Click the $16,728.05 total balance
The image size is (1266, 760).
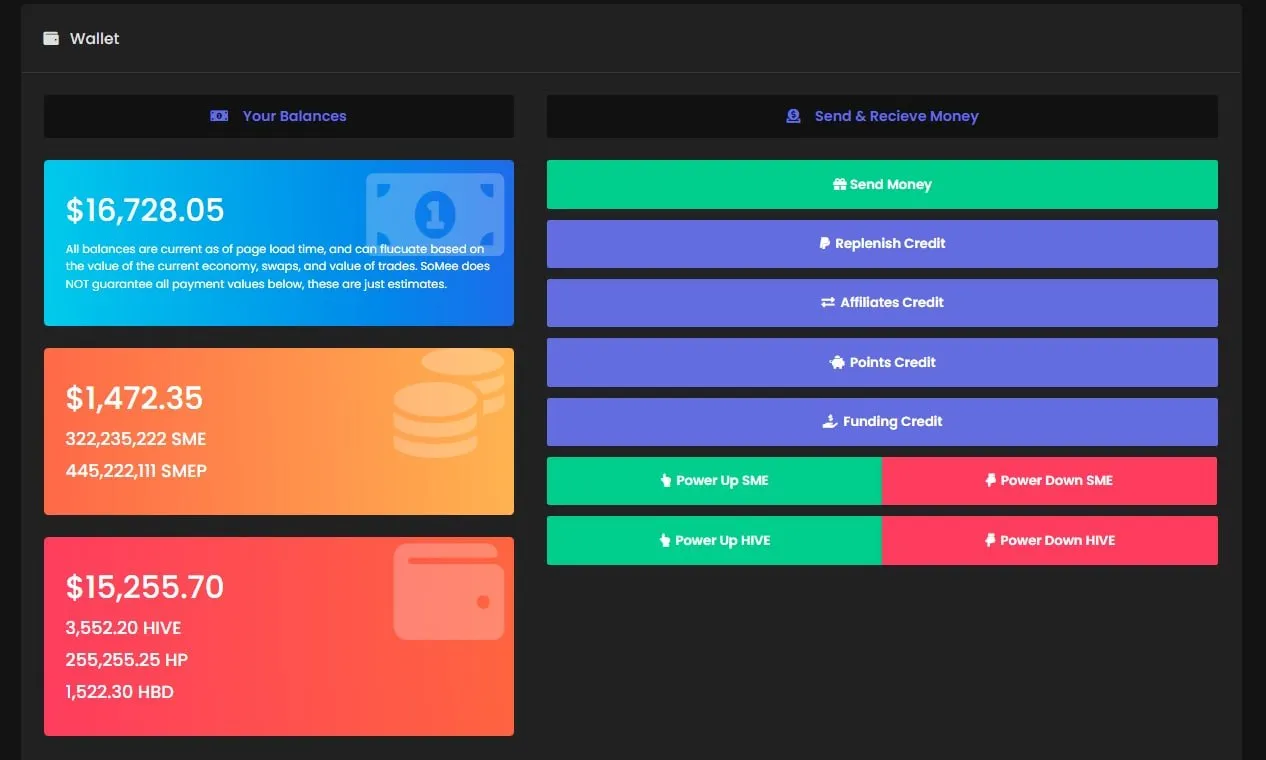click(145, 210)
